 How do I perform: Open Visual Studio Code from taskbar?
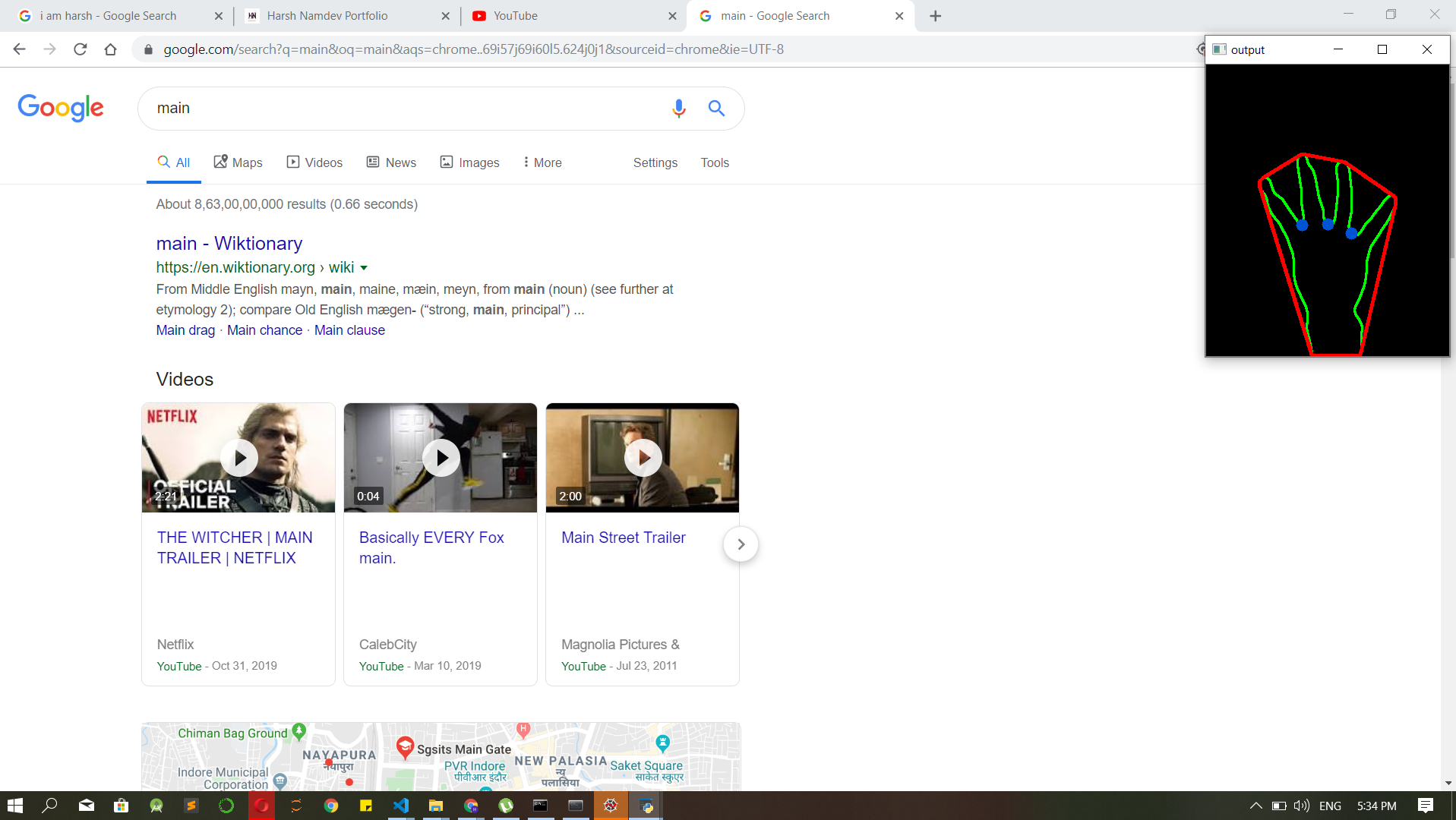pos(401,806)
